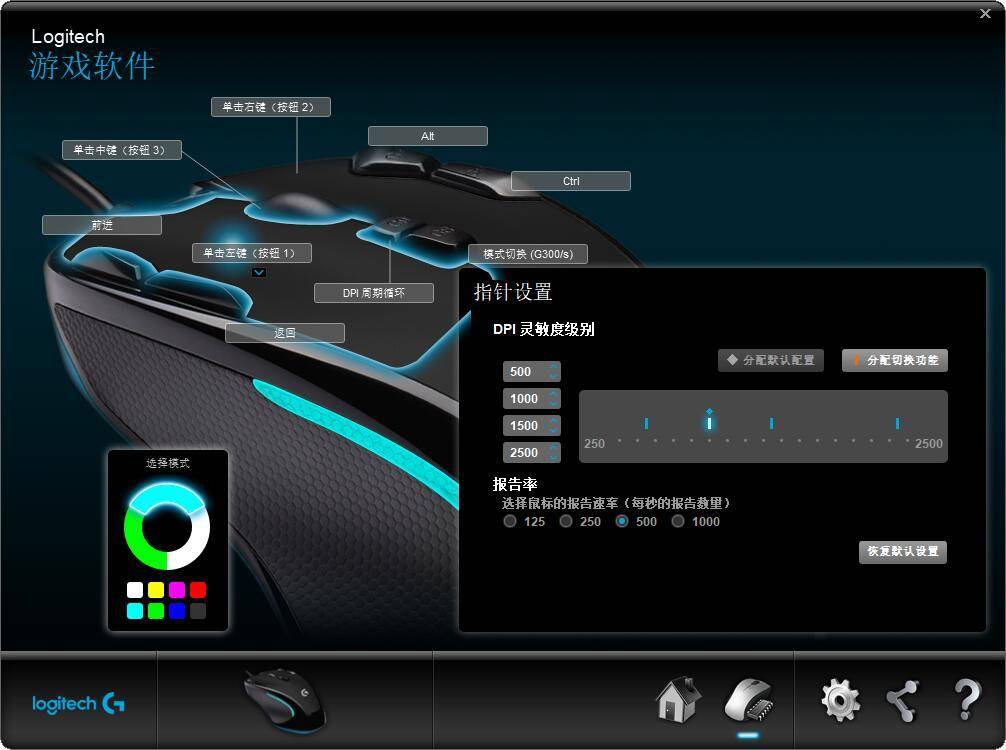The height and width of the screenshot is (750, 1006).
Task: Click the 单击左键 (按钮 1) assignment
Action: [252, 253]
